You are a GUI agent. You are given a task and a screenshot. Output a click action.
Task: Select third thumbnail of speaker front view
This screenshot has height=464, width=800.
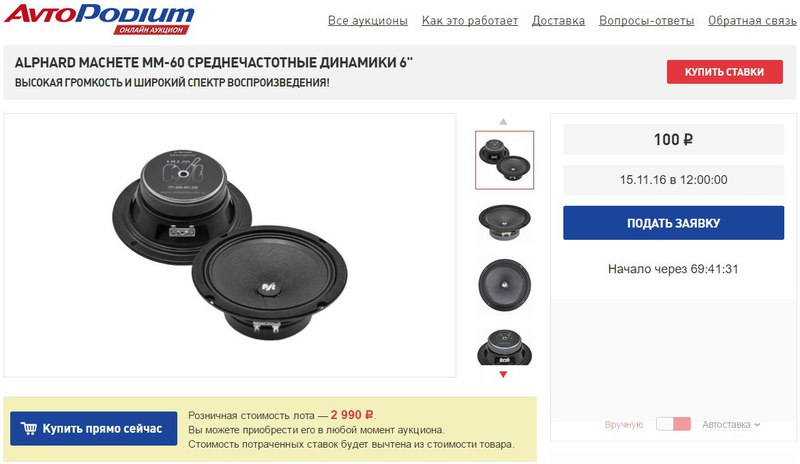[x=505, y=285]
